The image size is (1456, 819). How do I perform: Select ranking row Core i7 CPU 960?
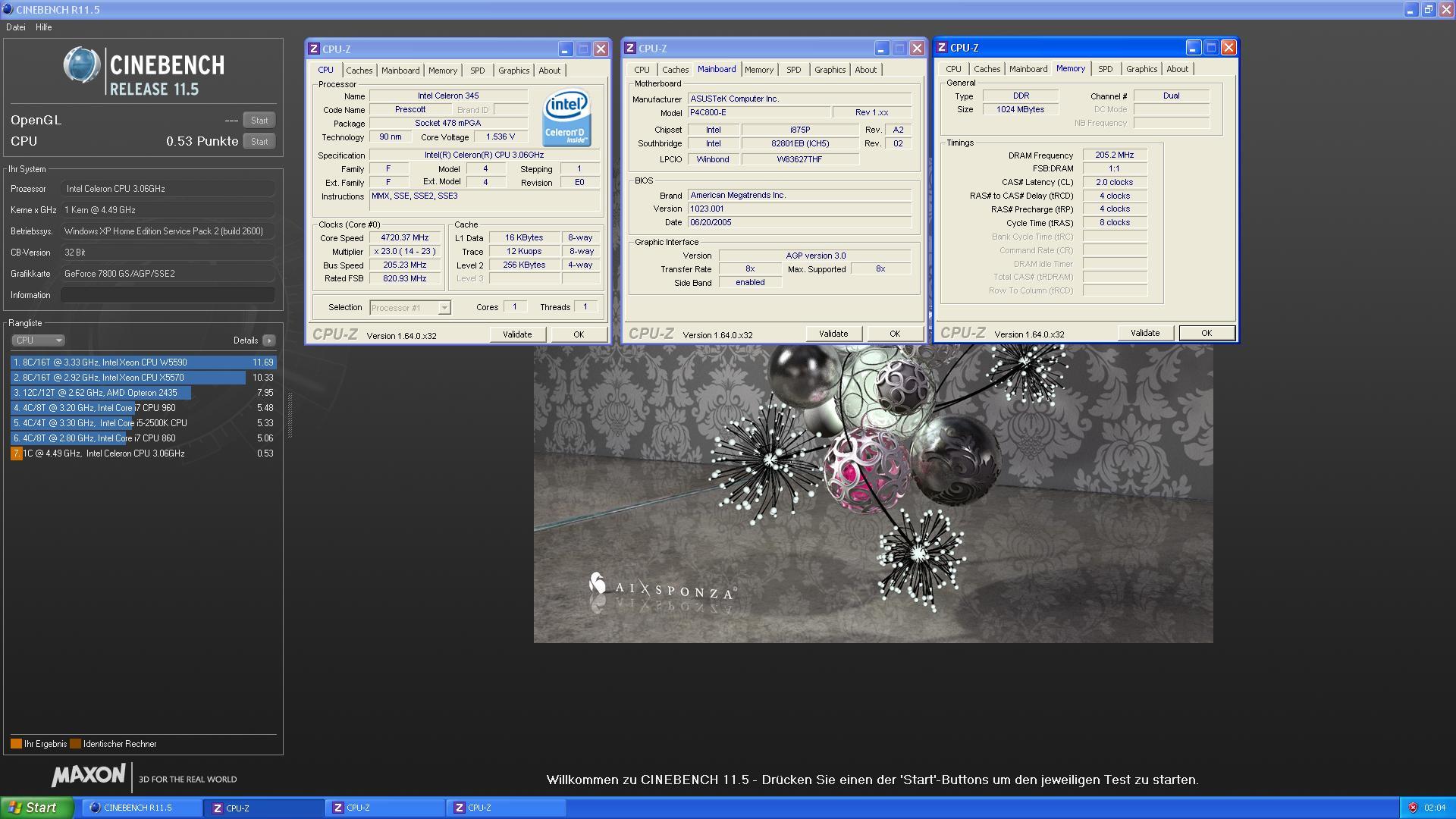tap(143, 408)
